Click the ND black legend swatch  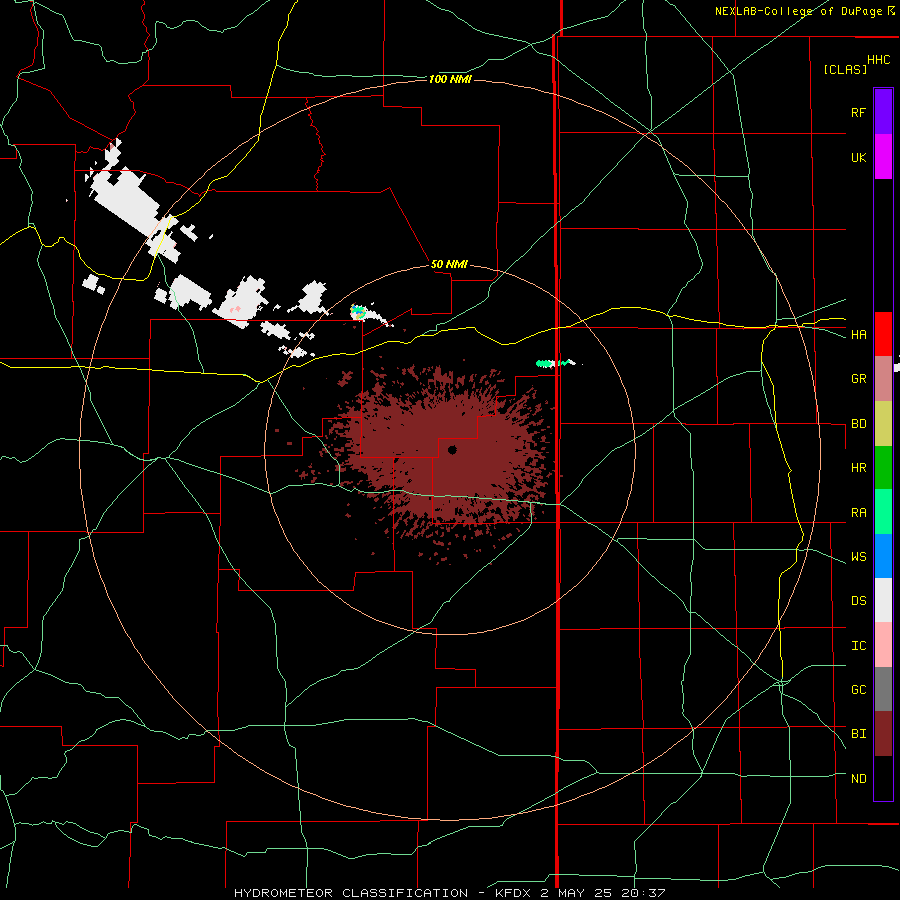[x=883, y=778]
